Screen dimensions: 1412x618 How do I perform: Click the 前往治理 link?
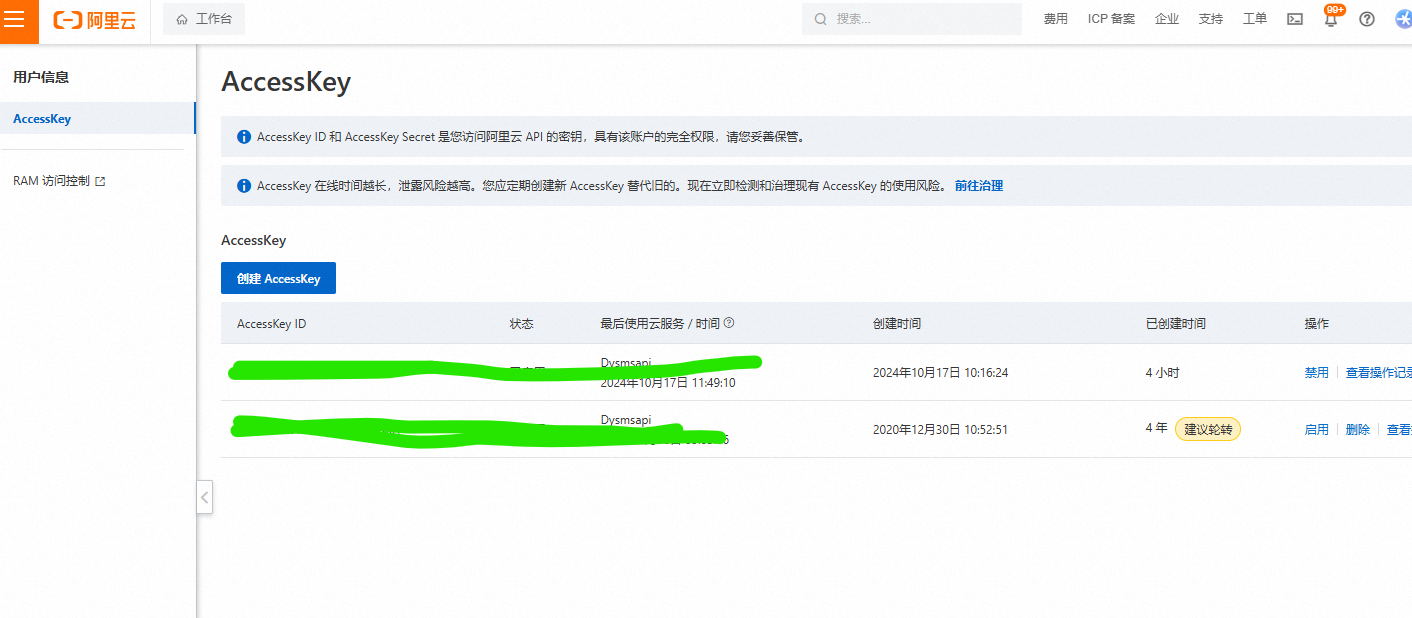click(979, 185)
